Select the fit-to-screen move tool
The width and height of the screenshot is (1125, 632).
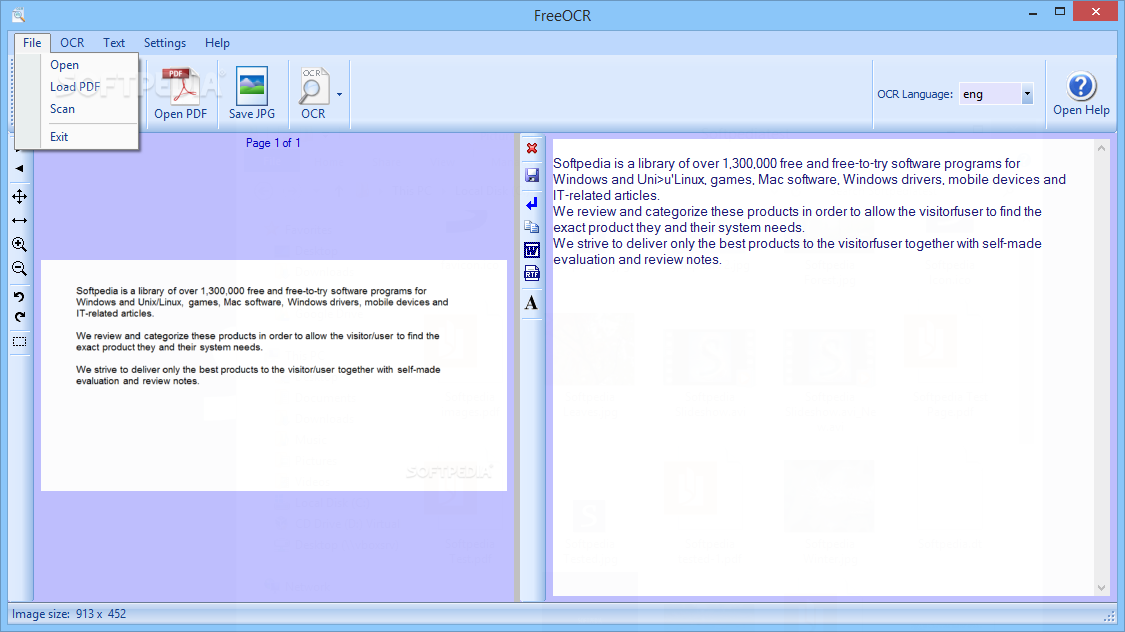[x=19, y=197]
